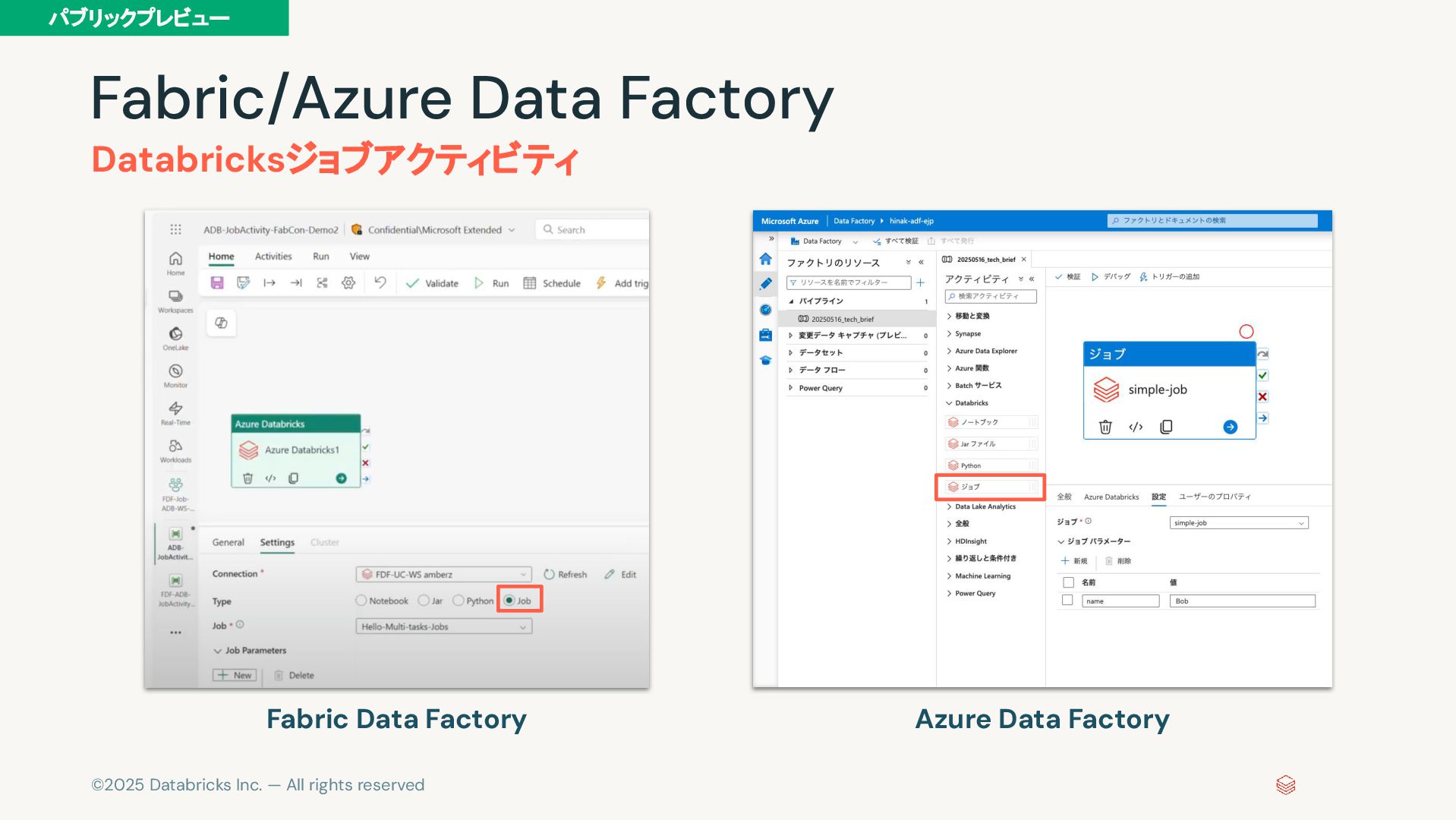Collapse the Databricks activity group
Image resolution: width=1456 pixels, height=820 pixels.
(x=949, y=403)
